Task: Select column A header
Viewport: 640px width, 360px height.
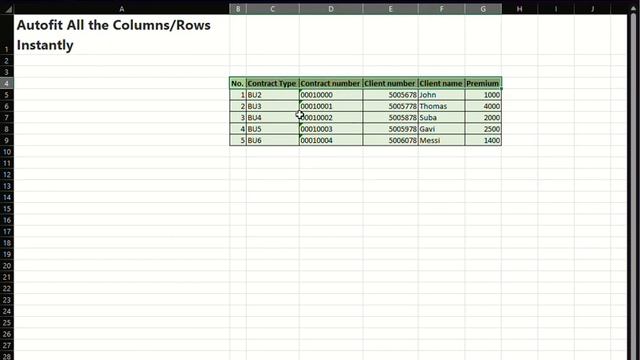Action: [122, 9]
